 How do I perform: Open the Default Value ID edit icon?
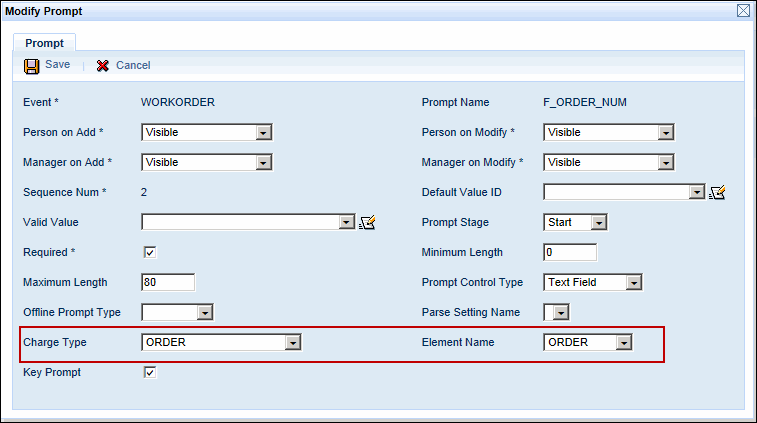716,192
